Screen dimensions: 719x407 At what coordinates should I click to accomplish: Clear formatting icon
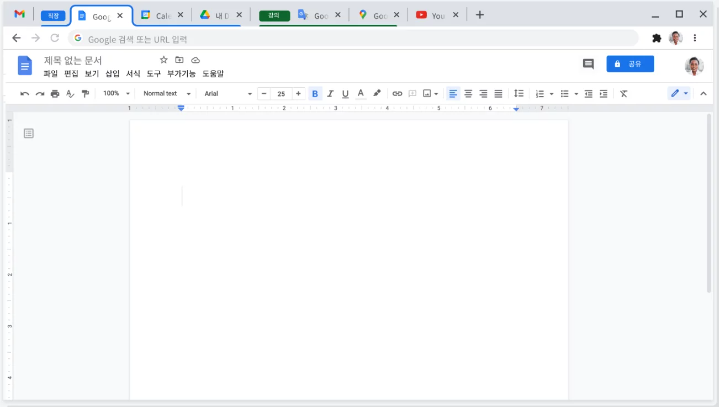pos(624,94)
